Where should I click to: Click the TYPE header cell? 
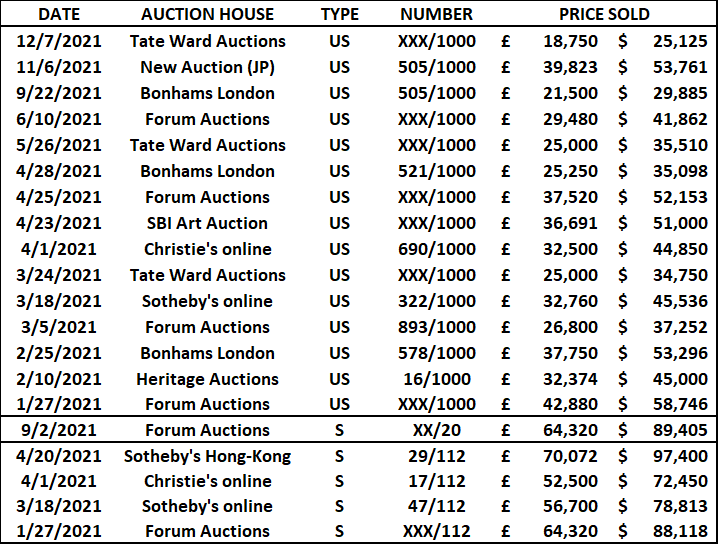coord(339,14)
